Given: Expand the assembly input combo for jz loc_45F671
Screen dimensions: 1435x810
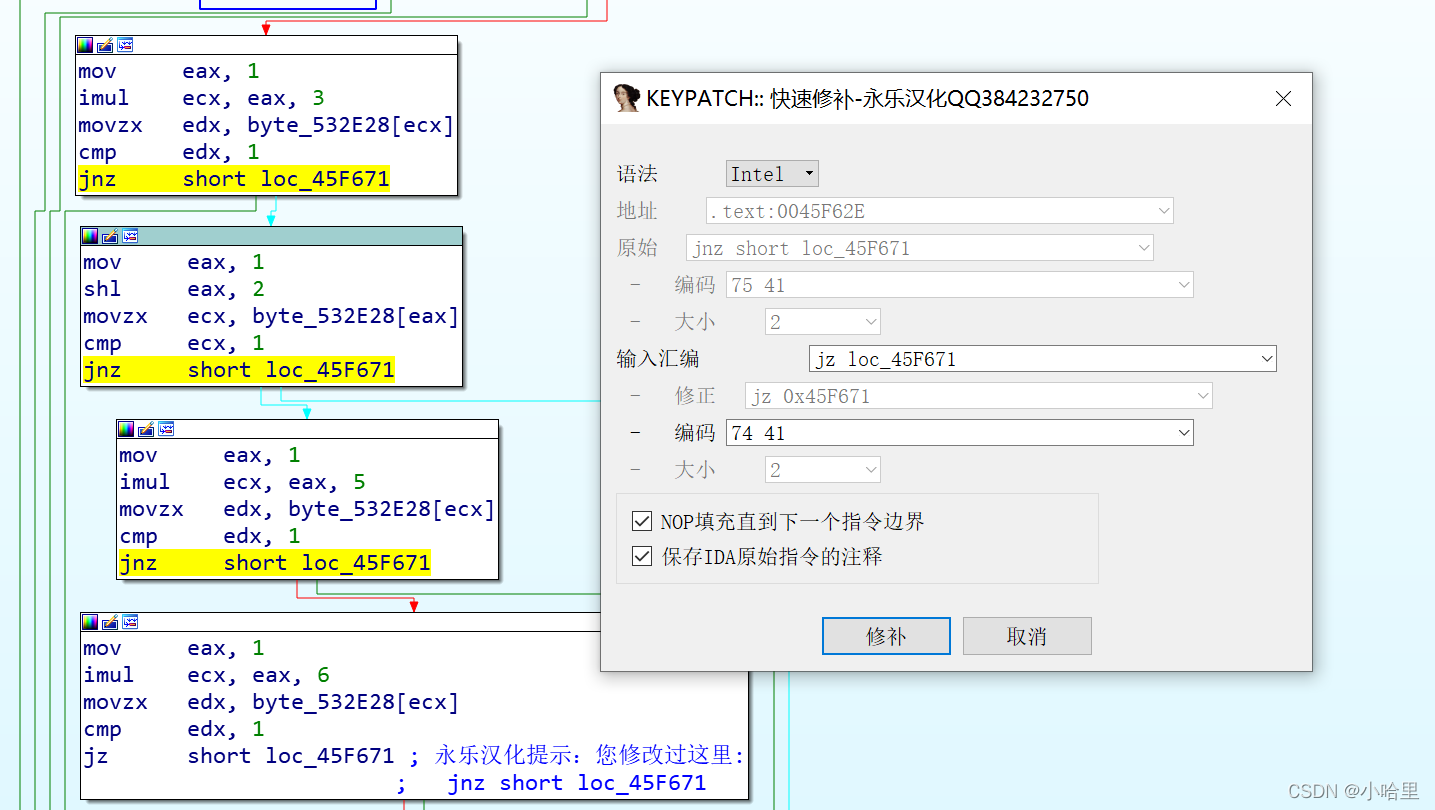Looking at the screenshot, I should pos(1268,358).
